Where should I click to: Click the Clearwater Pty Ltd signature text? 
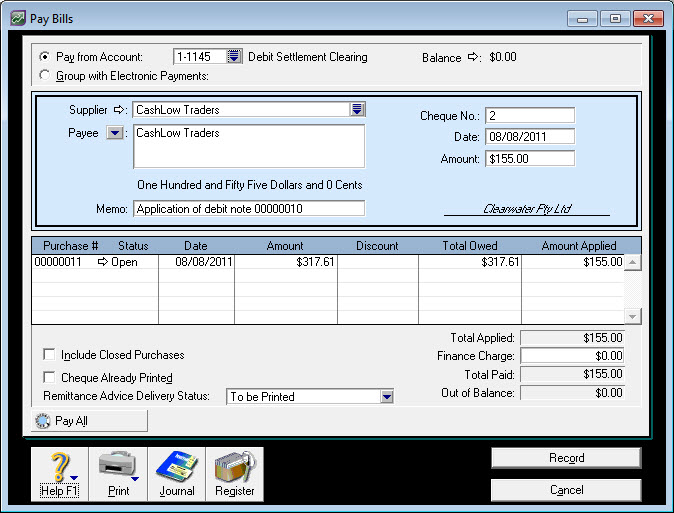point(527,209)
